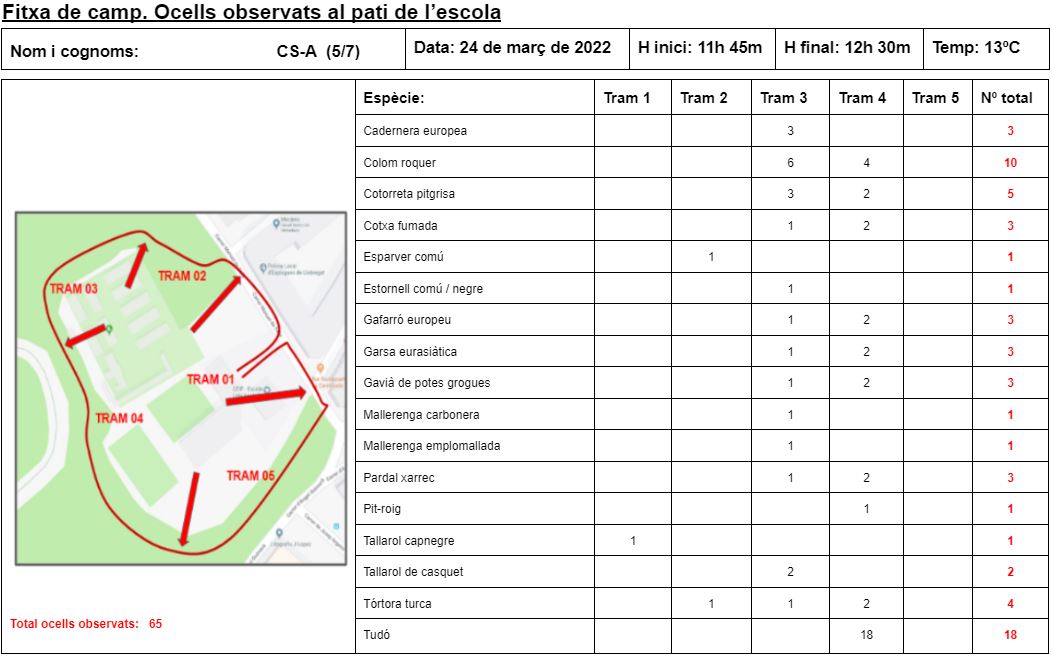Click the red arrow beside TRAM 05
The height and width of the screenshot is (656, 1052).
(188, 508)
